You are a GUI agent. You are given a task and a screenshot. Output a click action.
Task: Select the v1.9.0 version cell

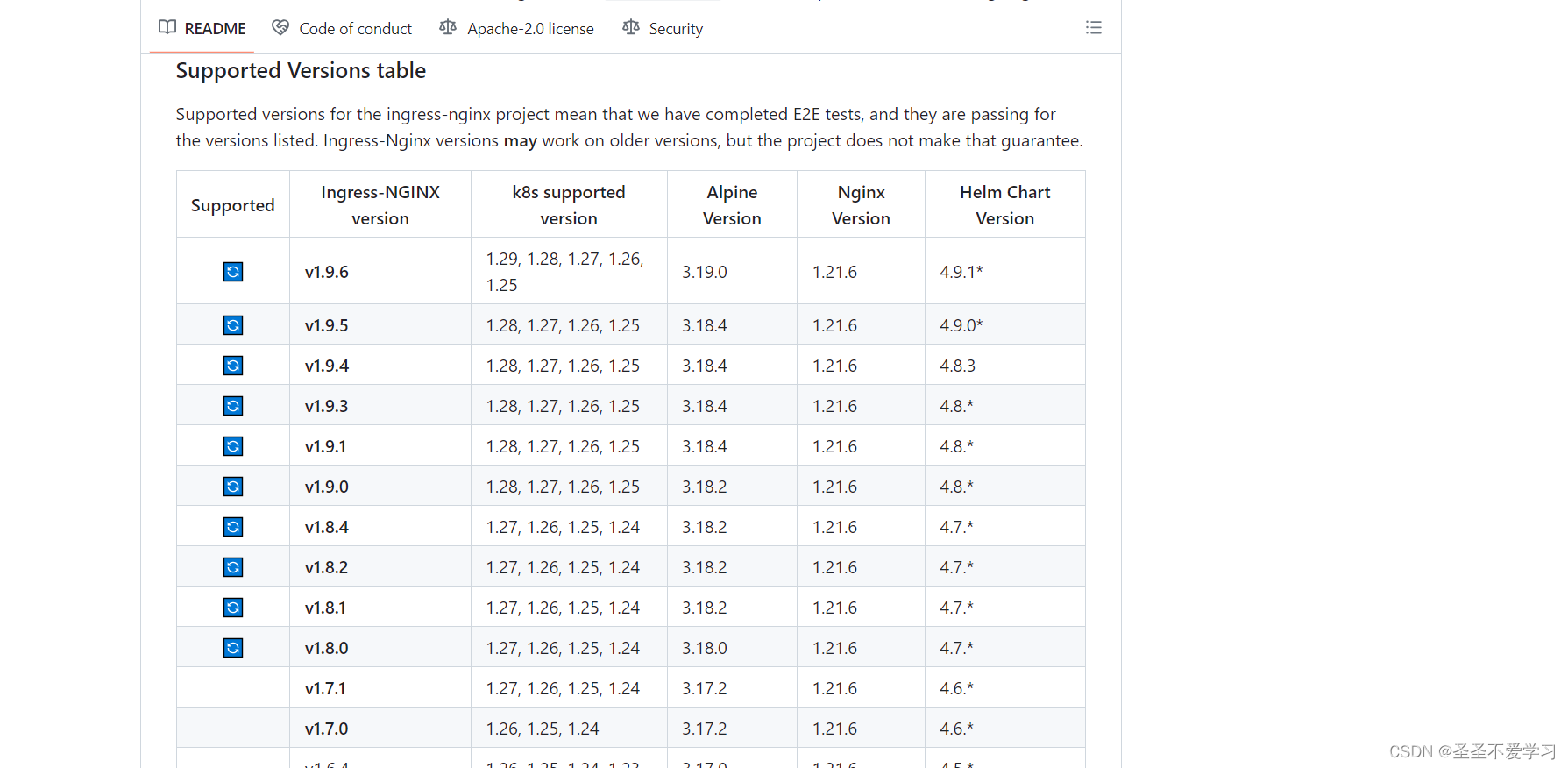pyautogui.click(x=380, y=487)
